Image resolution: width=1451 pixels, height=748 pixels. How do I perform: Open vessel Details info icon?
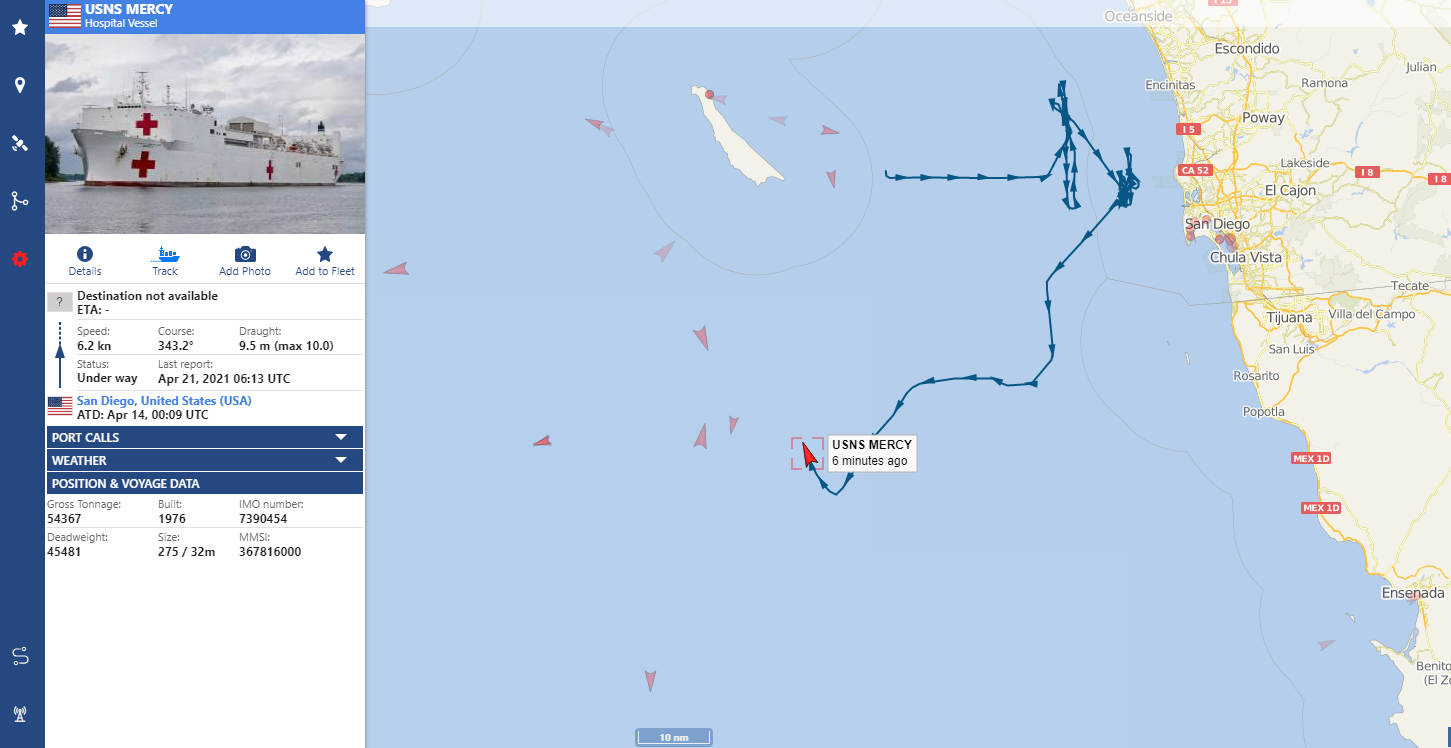coord(85,254)
